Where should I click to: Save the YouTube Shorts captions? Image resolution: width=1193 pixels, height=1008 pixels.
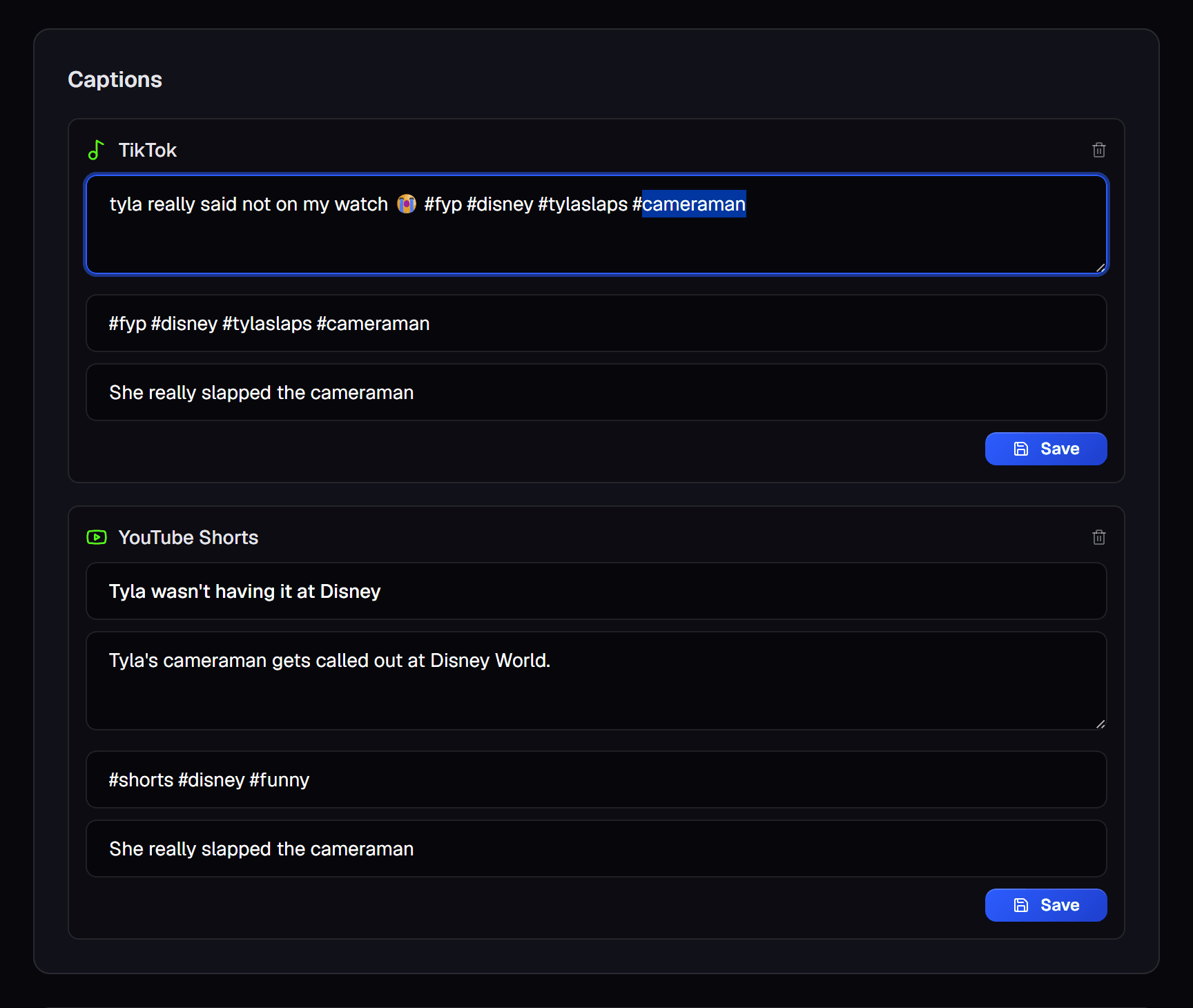coord(1046,905)
